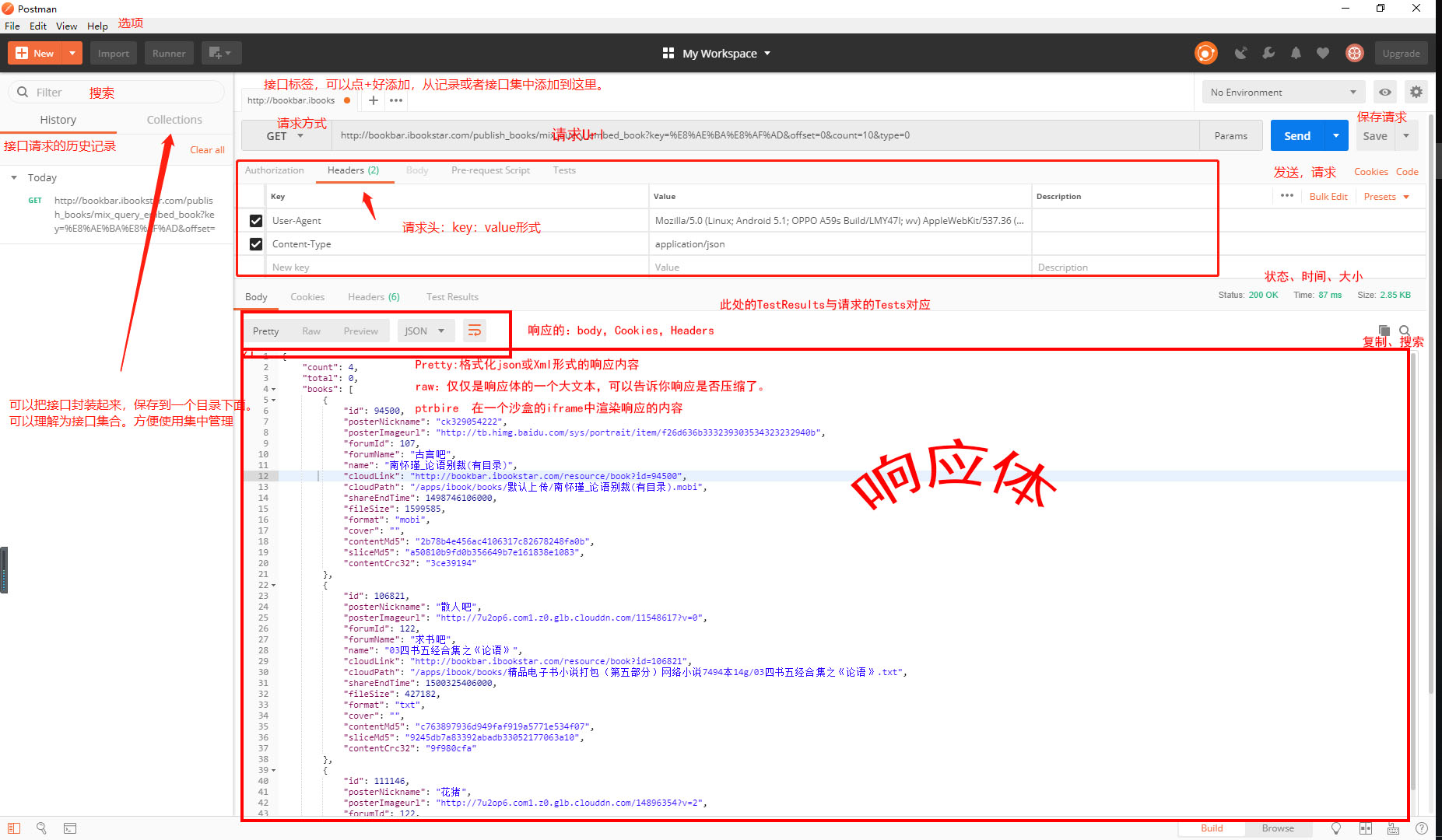Screen dimensions: 1442x840
Task: Collapse the Today history group
Action: pyautogui.click(x=14, y=177)
